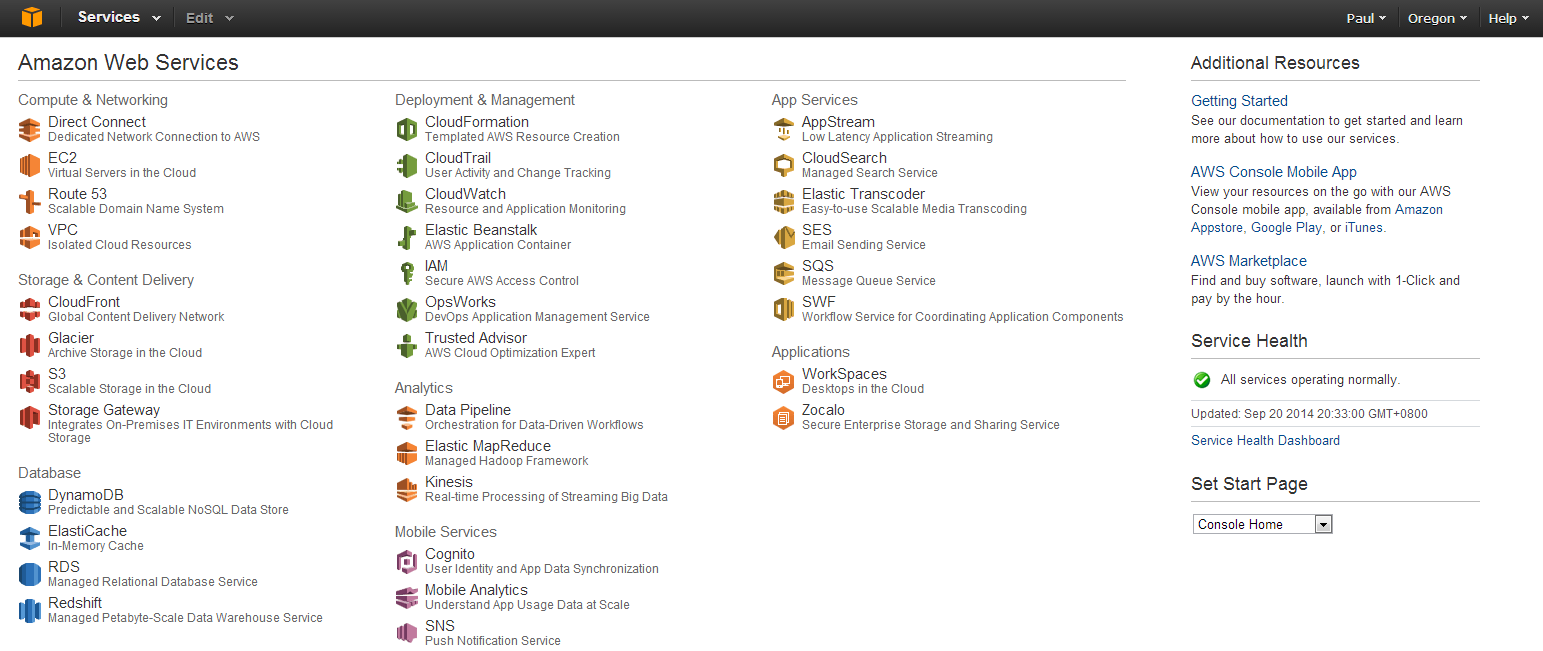The width and height of the screenshot is (1543, 651).
Task: Click the Elastic Transcoder icon
Action: pyautogui.click(x=784, y=202)
